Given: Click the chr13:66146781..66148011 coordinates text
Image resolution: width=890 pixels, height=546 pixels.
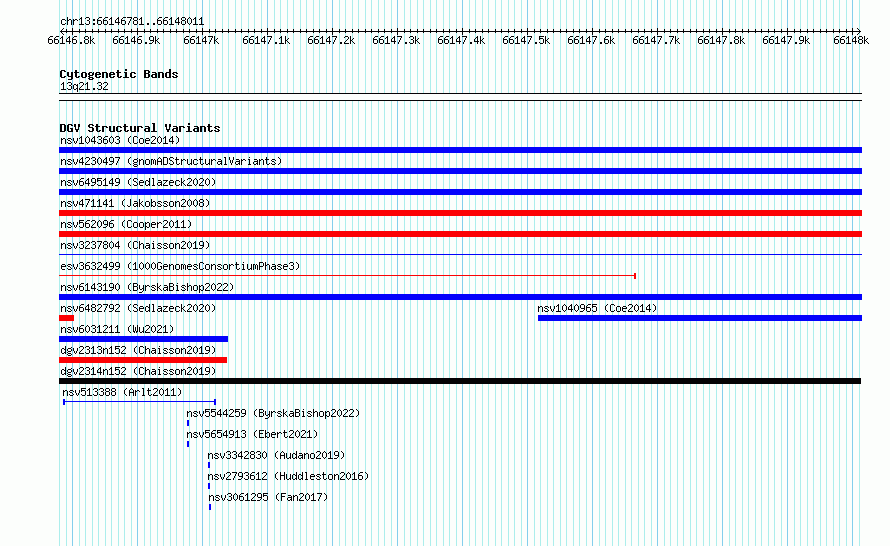Looking at the screenshot, I should tap(132, 22).
